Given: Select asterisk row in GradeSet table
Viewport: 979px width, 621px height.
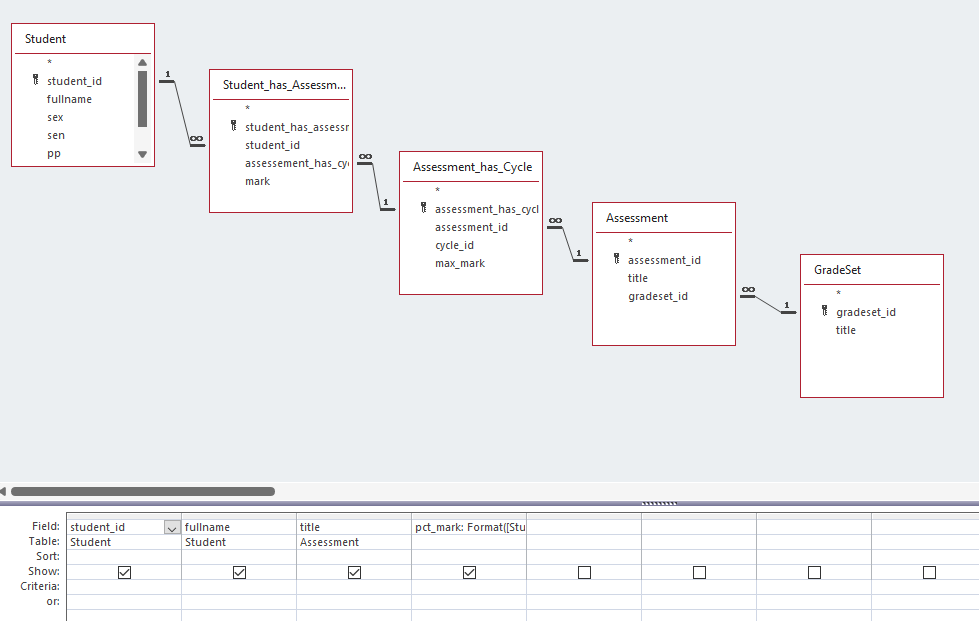Looking at the screenshot, I should point(839,293).
